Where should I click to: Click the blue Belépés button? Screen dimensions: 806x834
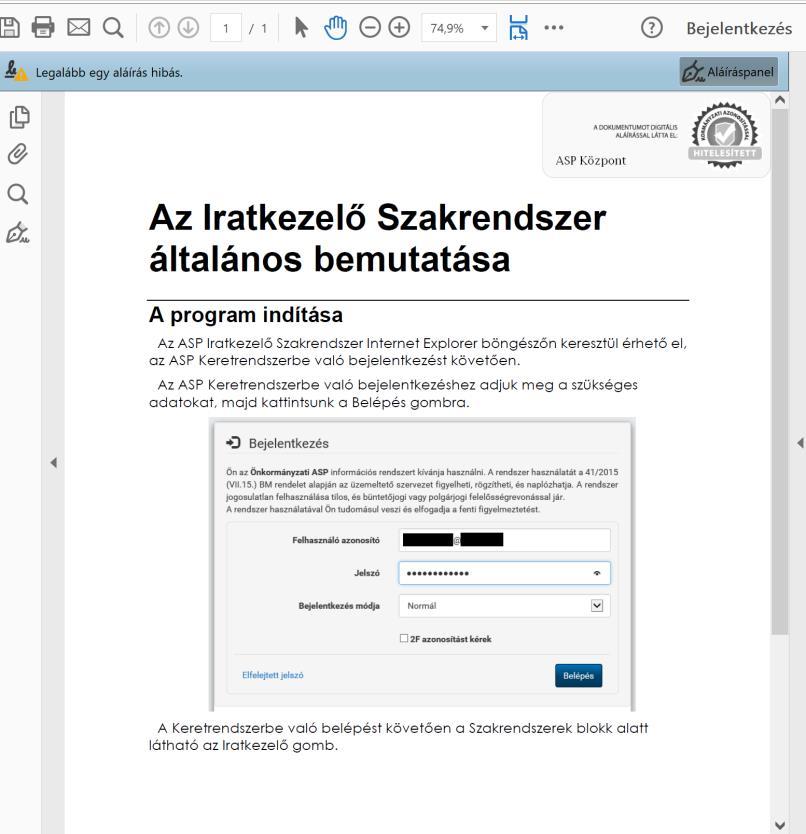[x=578, y=675]
